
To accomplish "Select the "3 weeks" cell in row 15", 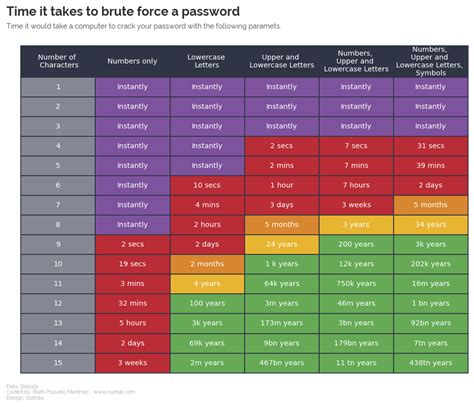I will click(x=132, y=363).
